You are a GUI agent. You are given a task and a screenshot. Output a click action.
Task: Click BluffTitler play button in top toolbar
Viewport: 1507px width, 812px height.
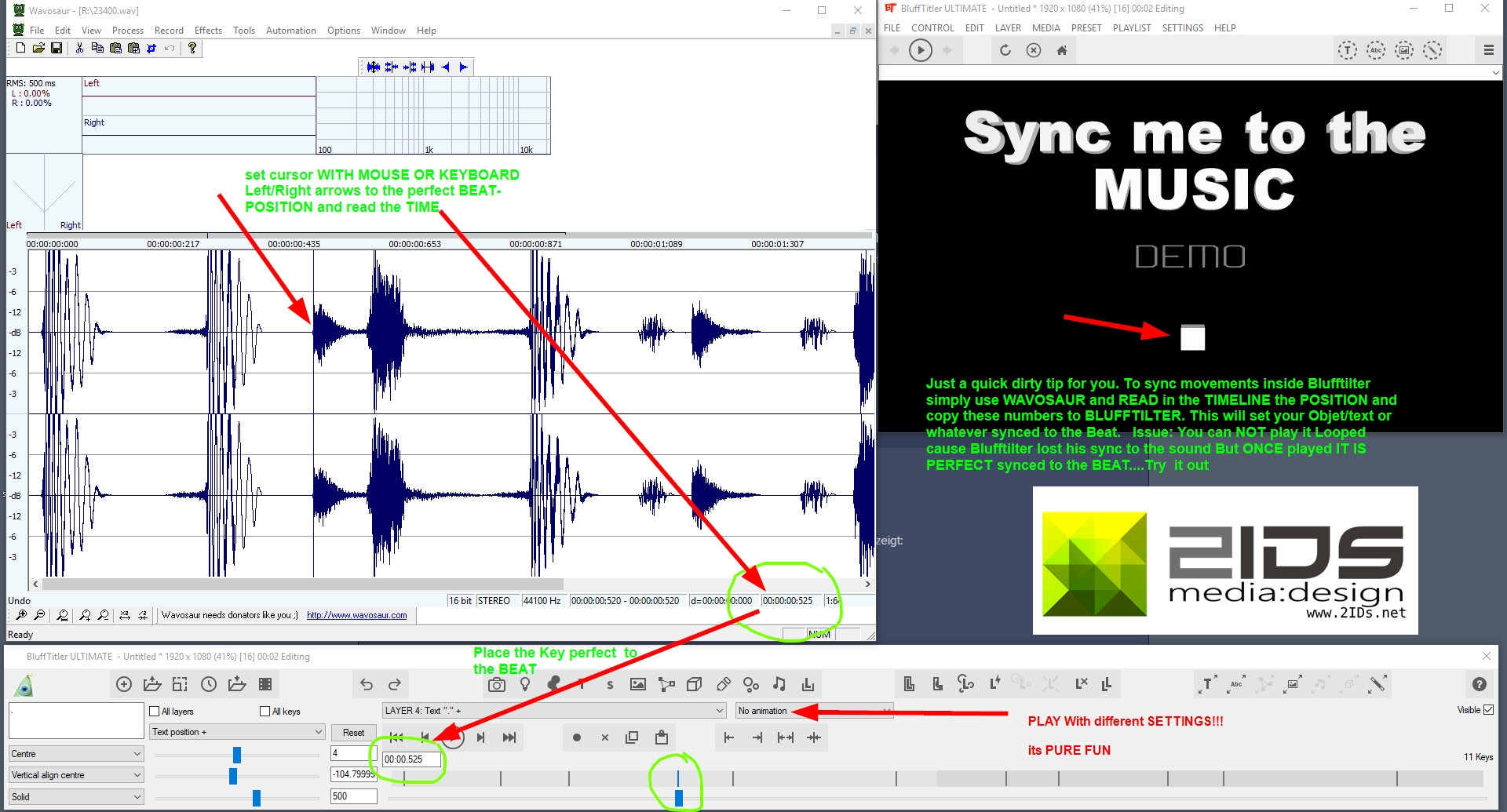coord(921,50)
